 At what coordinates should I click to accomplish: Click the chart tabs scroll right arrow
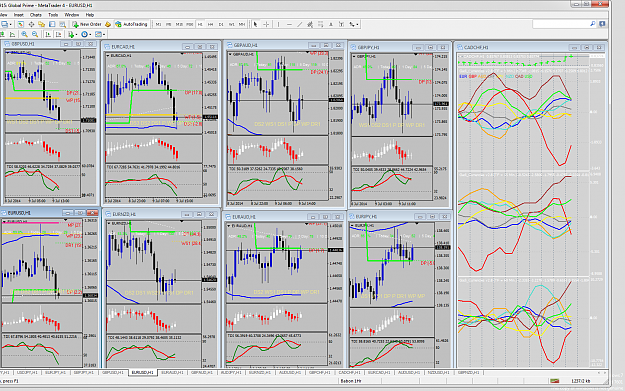[605, 372]
